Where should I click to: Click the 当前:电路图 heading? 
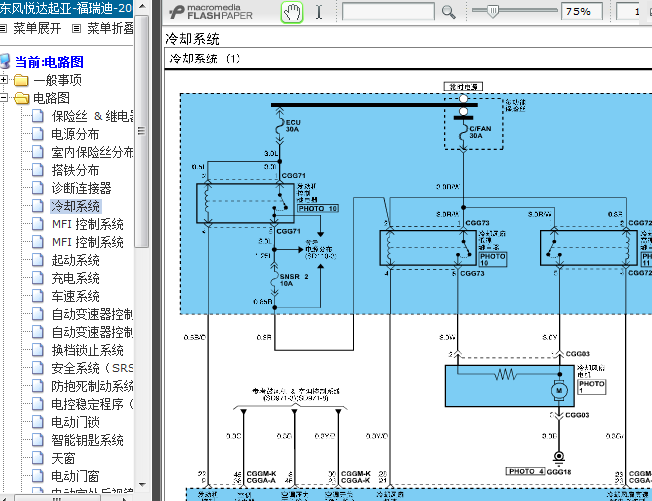(x=49, y=62)
